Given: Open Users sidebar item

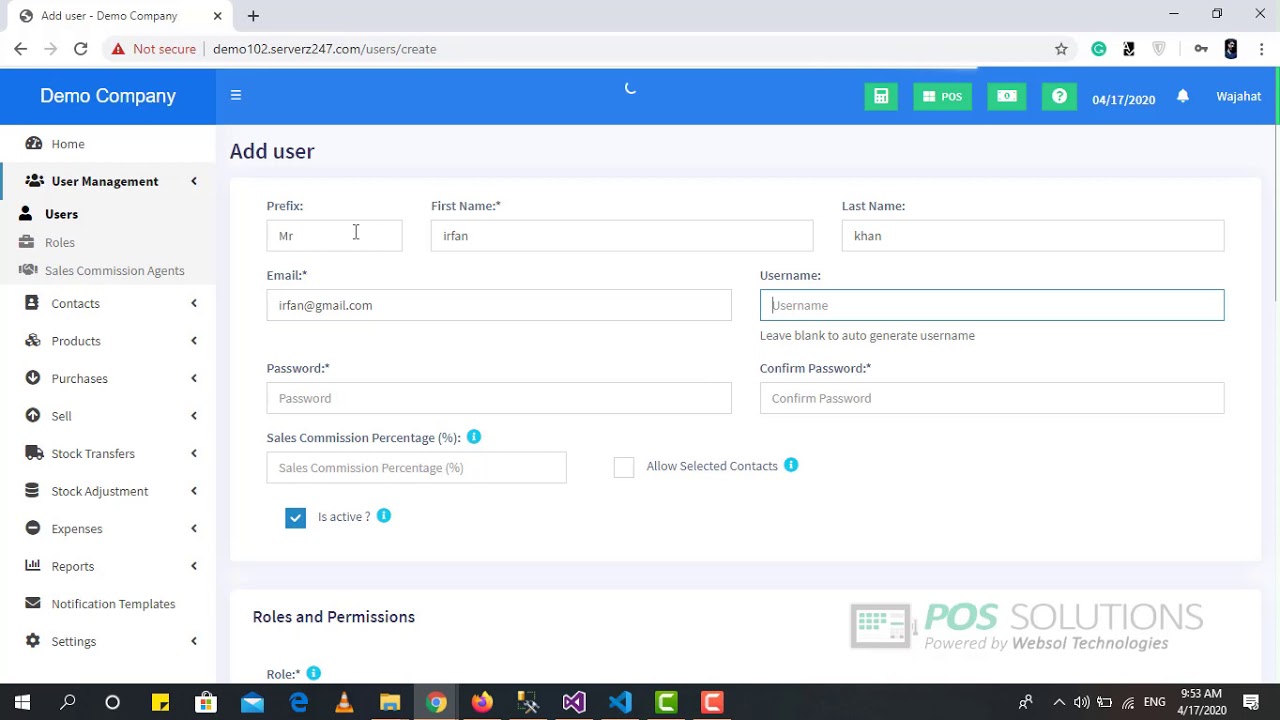Looking at the screenshot, I should click(61, 214).
